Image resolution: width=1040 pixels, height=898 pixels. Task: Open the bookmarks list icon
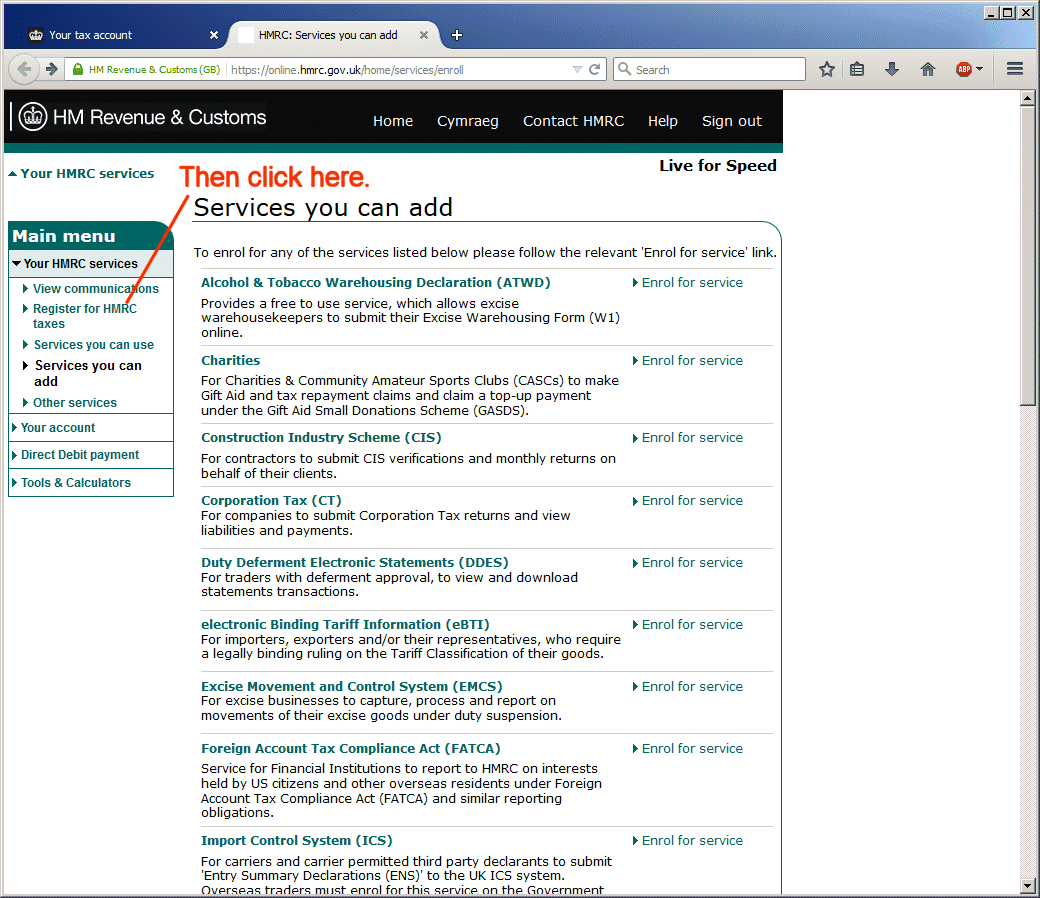click(x=857, y=69)
